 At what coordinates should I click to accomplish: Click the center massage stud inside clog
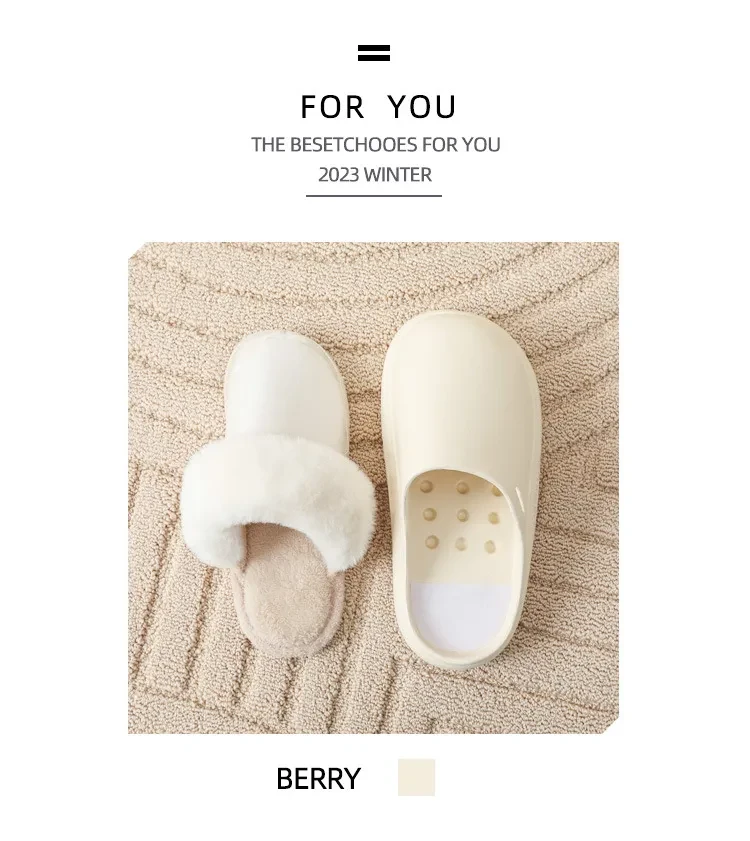click(462, 516)
